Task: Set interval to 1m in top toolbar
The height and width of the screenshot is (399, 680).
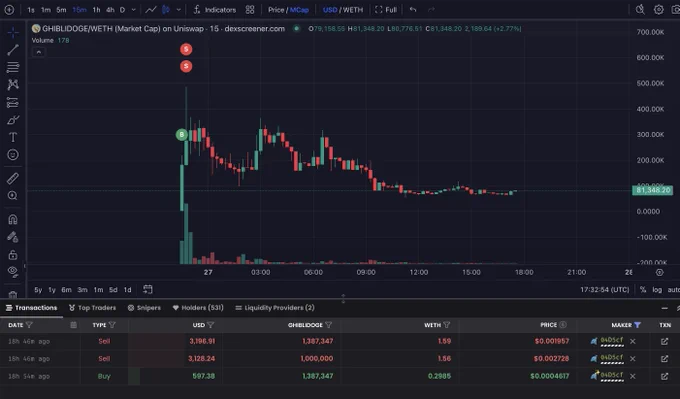Action: click(46, 10)
